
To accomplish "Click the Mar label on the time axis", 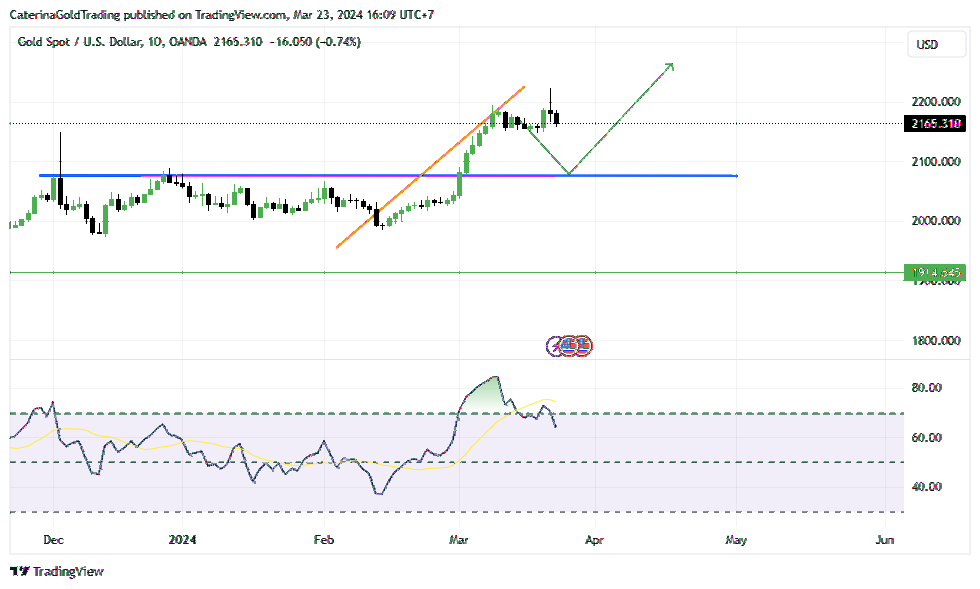I will point(458,540).
